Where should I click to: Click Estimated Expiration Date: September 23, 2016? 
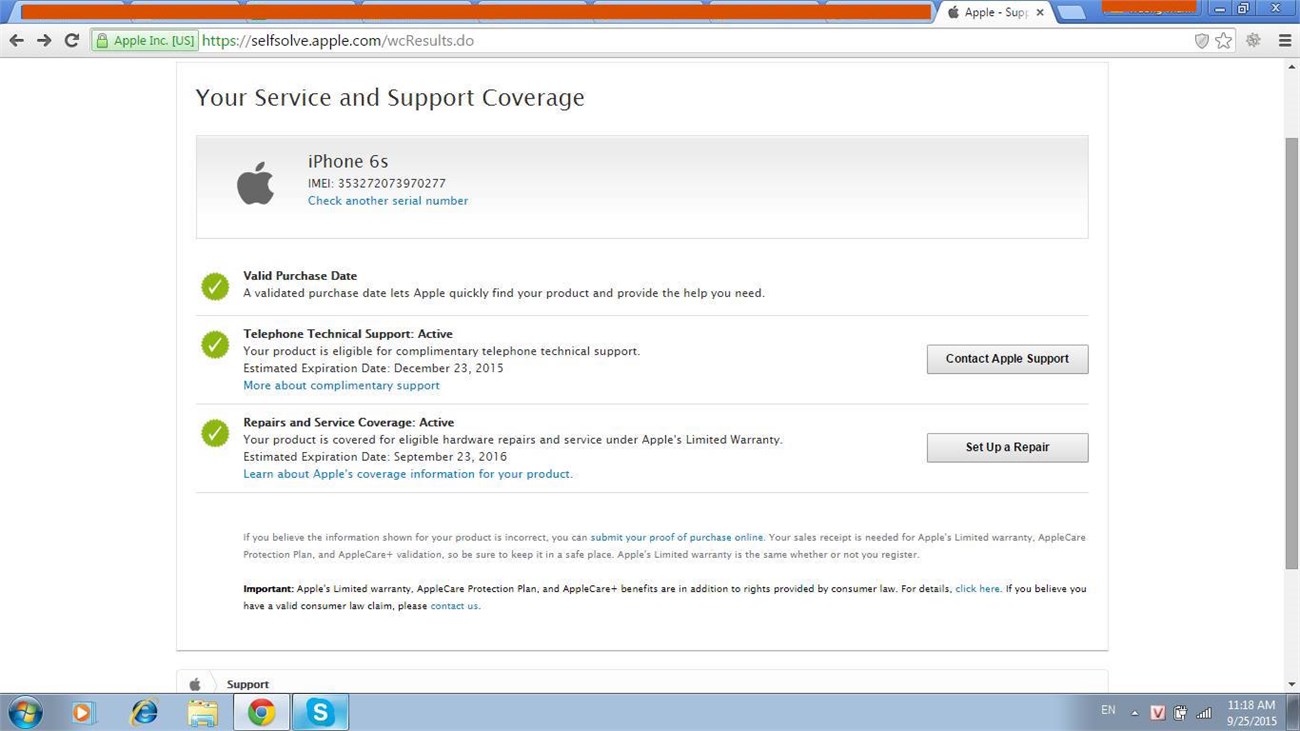point(375,457)
